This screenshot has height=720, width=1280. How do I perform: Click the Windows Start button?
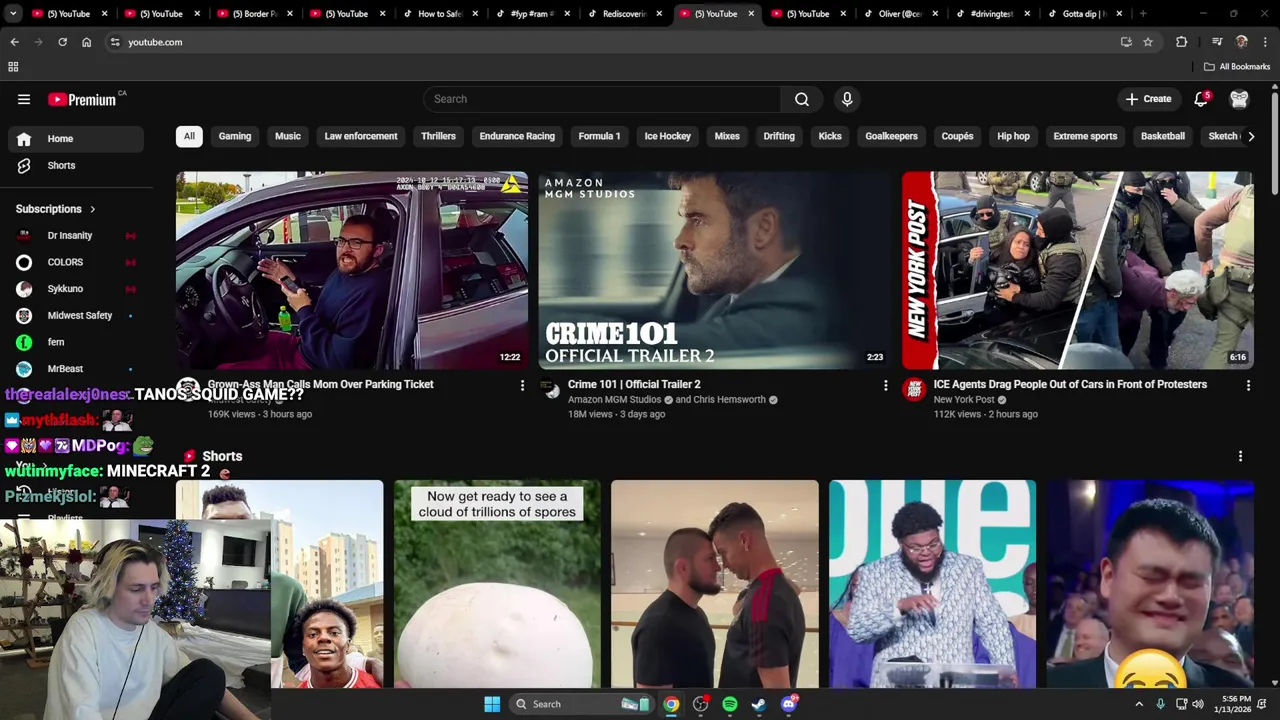492,704
